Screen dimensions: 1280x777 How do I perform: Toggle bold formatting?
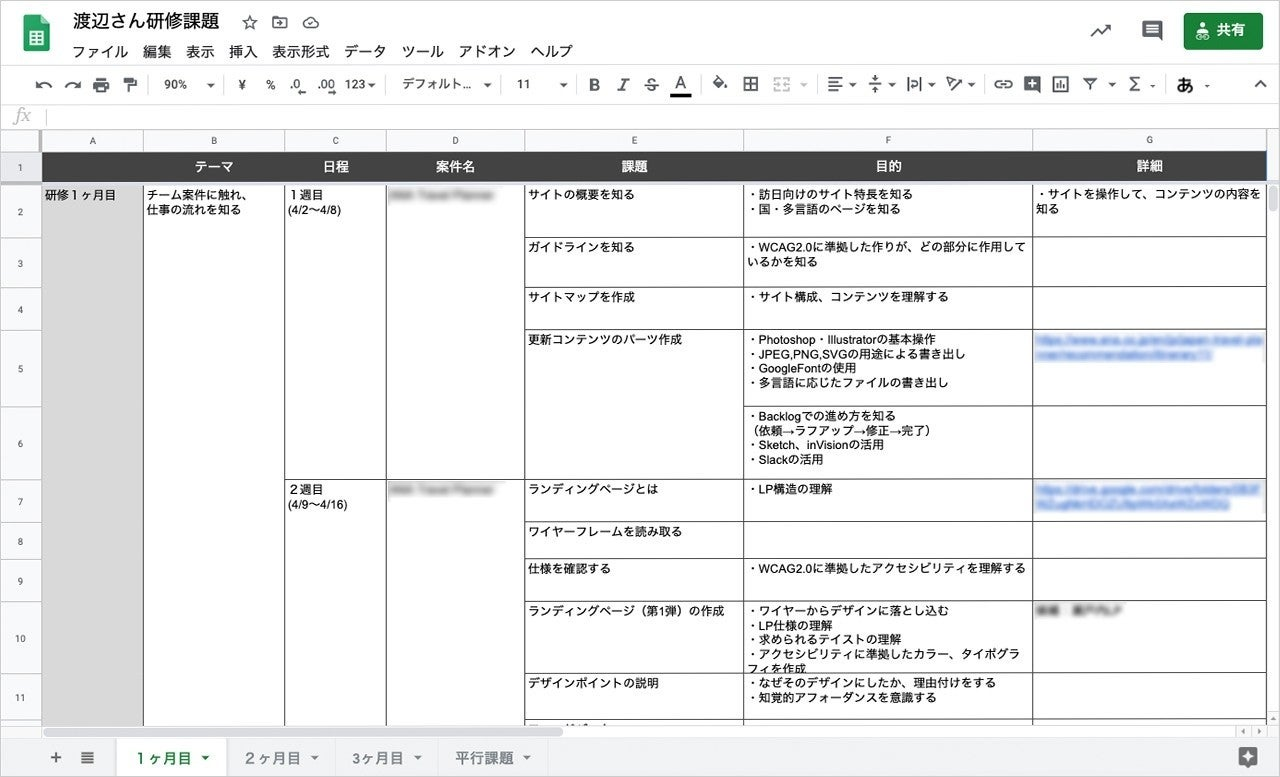(594, 85)
